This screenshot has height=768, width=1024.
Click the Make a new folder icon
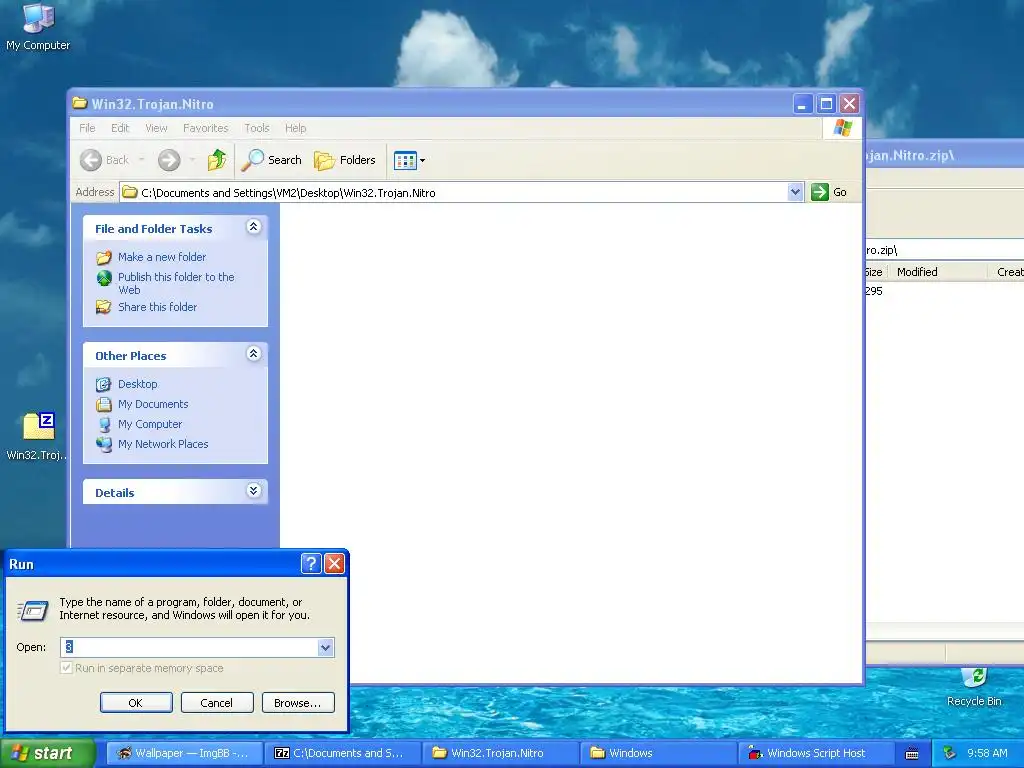(104, 257)
